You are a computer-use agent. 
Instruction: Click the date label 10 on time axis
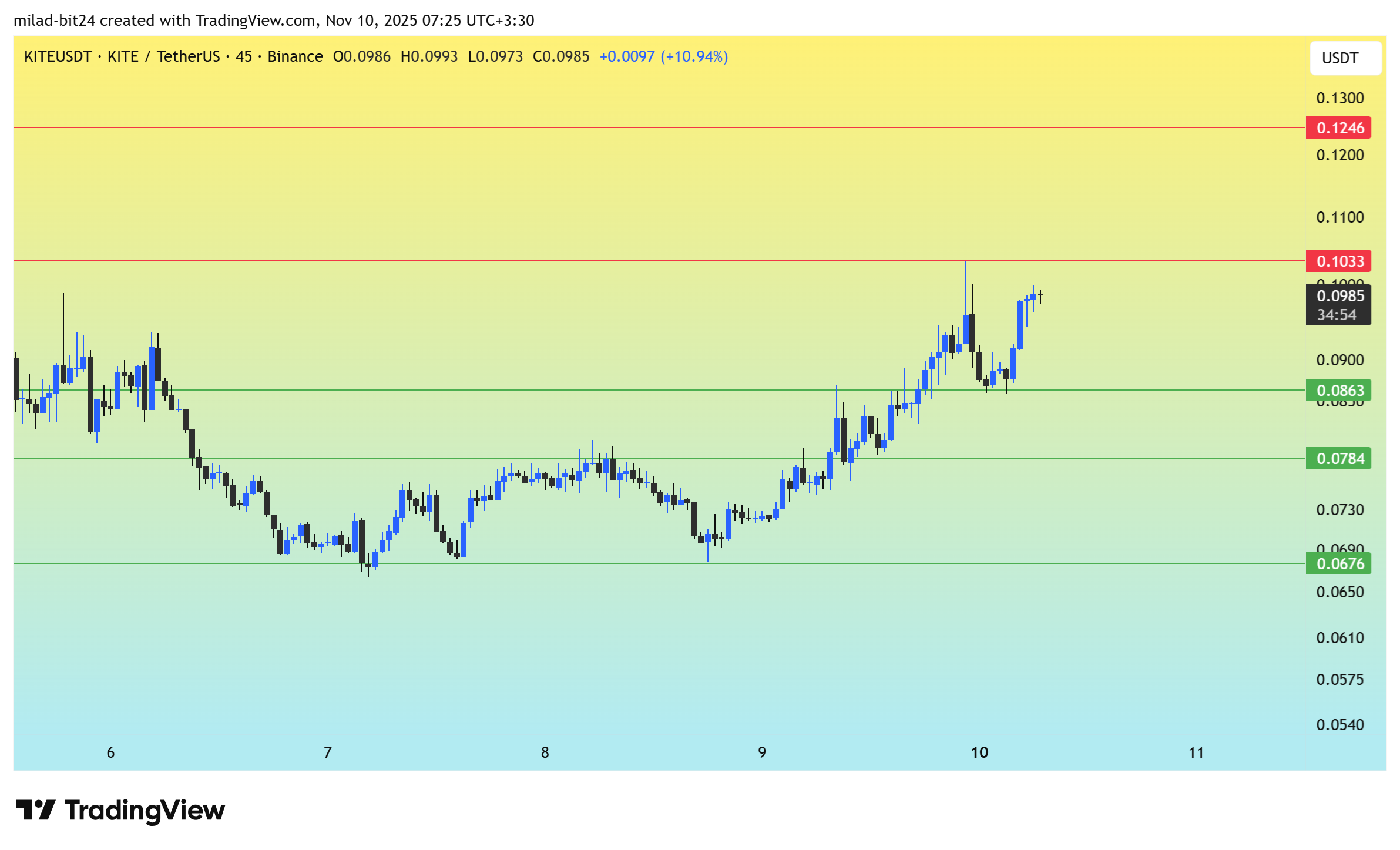(x=979, y=752)
